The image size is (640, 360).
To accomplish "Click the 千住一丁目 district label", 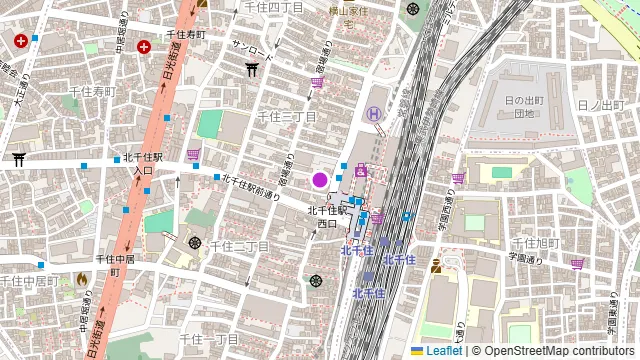I will (209, 339).
